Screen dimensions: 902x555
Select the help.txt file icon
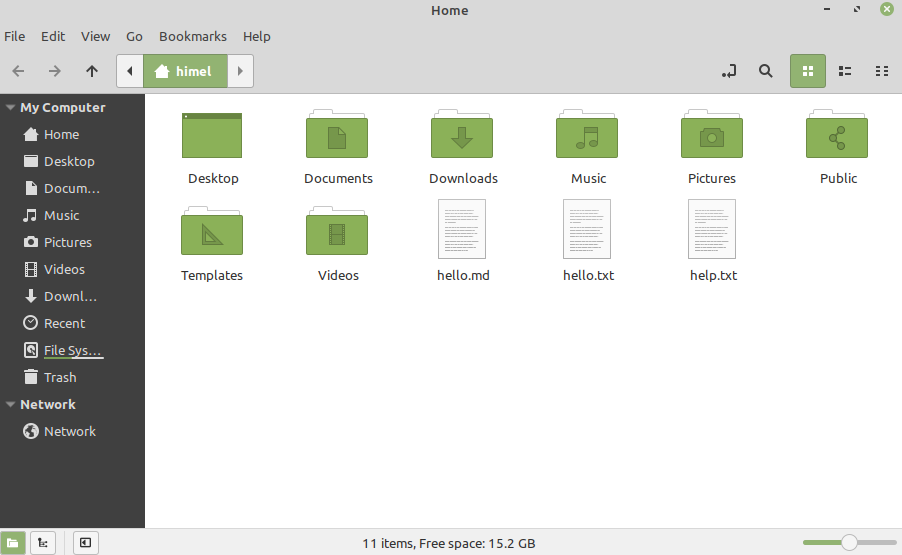(712, 229)
